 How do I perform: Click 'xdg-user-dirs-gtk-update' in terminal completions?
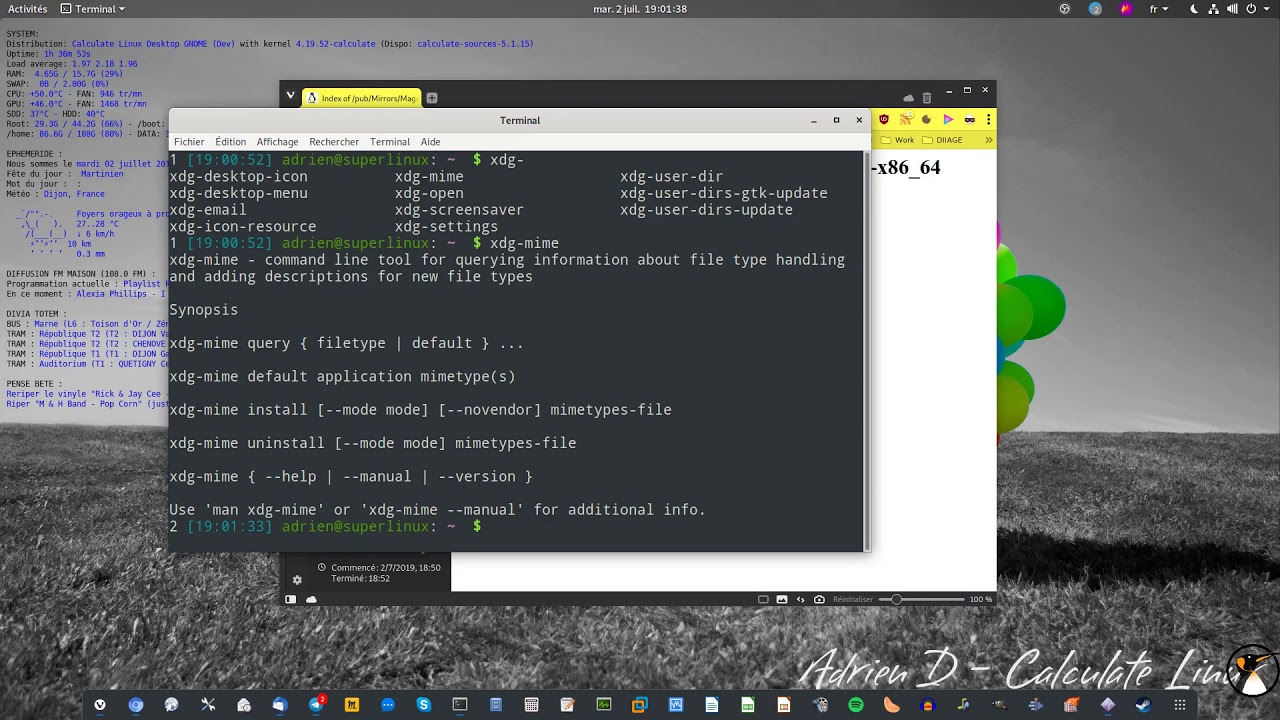(x=724, y=193)
